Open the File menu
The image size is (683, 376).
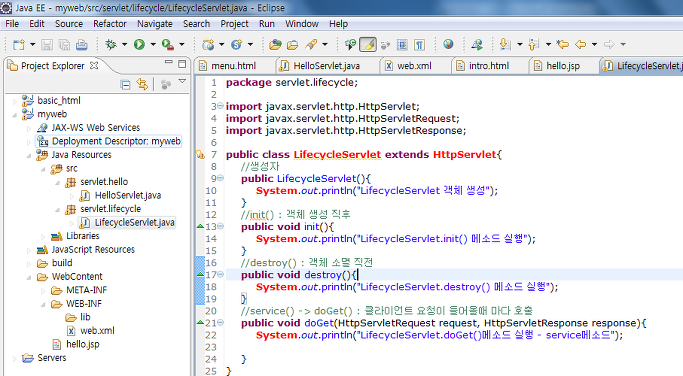tap(12, 24)
